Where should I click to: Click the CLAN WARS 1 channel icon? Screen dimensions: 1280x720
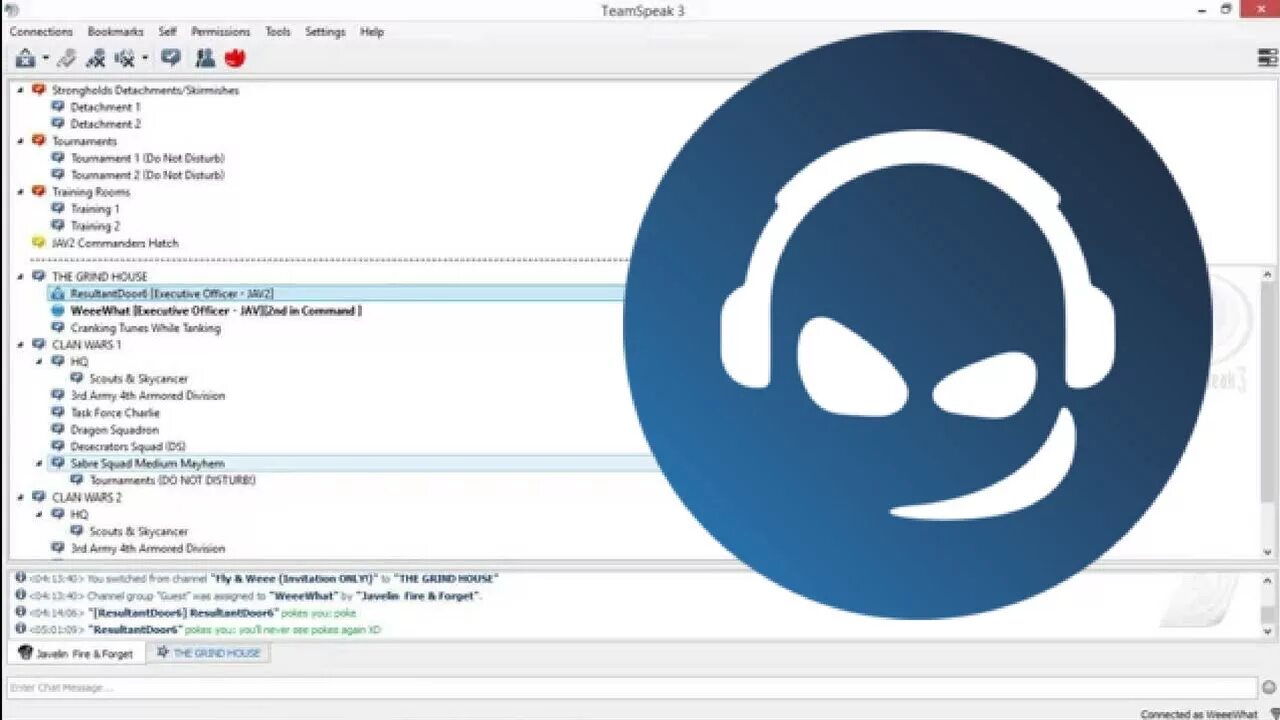coord(39,345)
